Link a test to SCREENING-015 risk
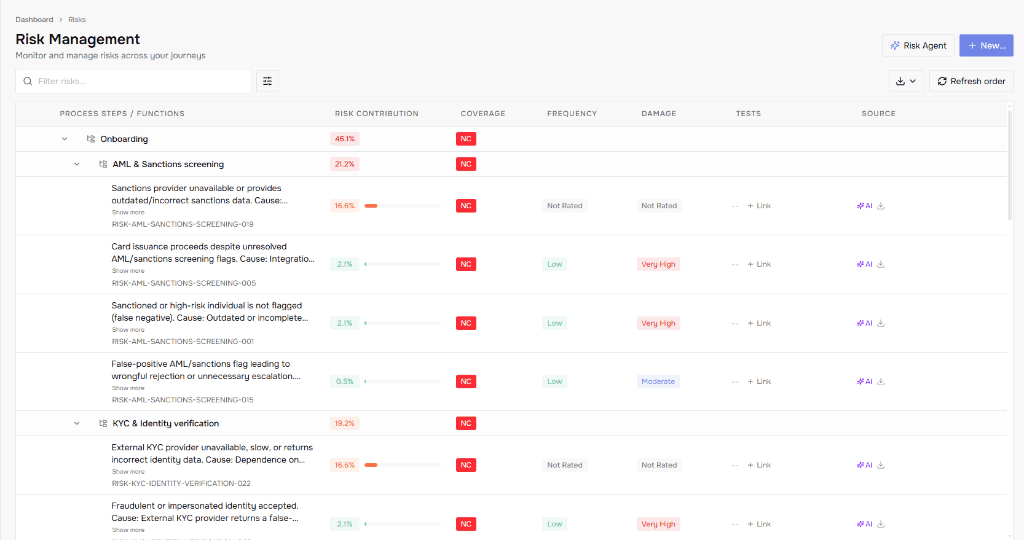The width and height of the screenshot is (1024, 540). coord(759,381)
